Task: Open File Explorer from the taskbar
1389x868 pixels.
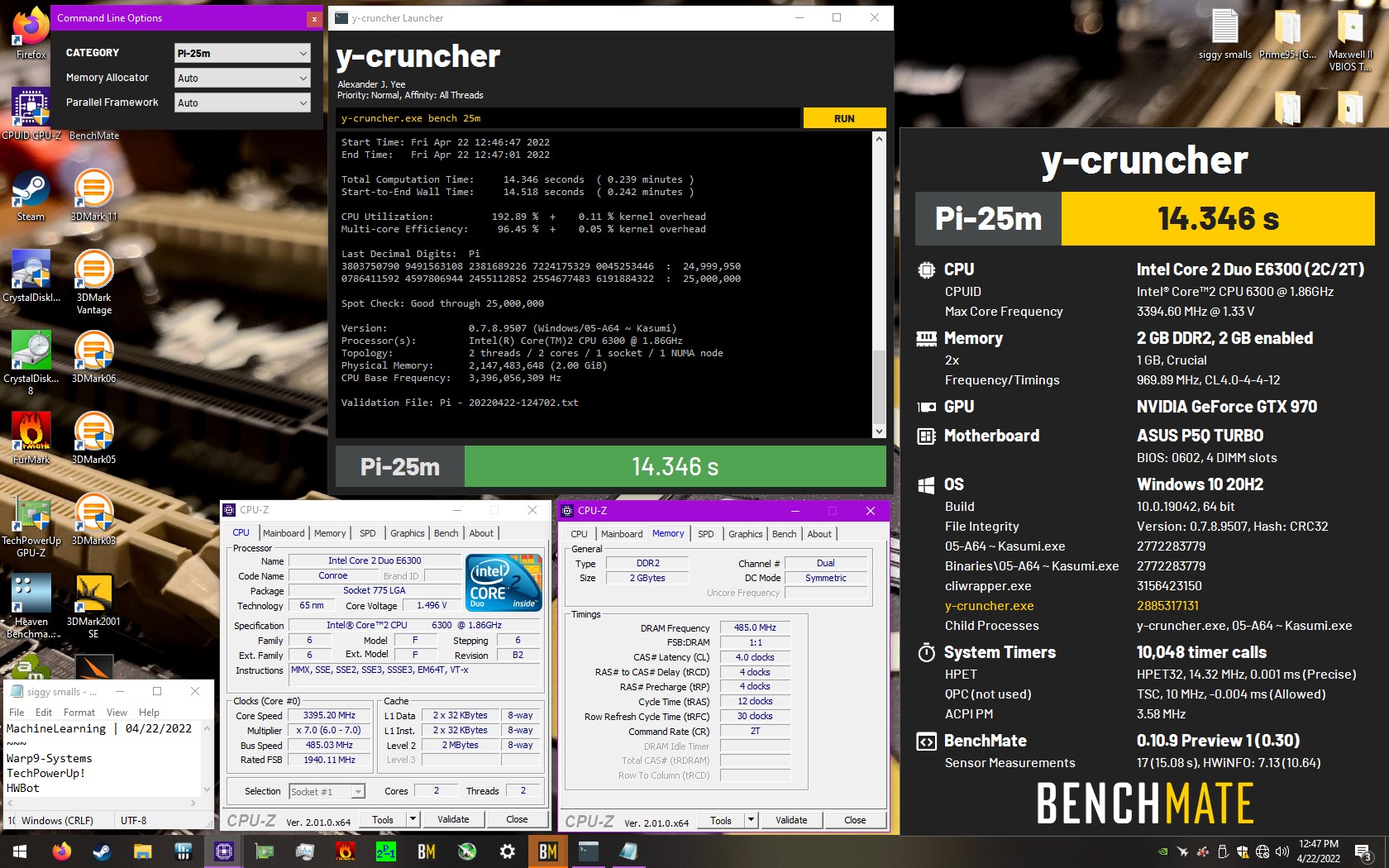Action: (x=143, y=851)
